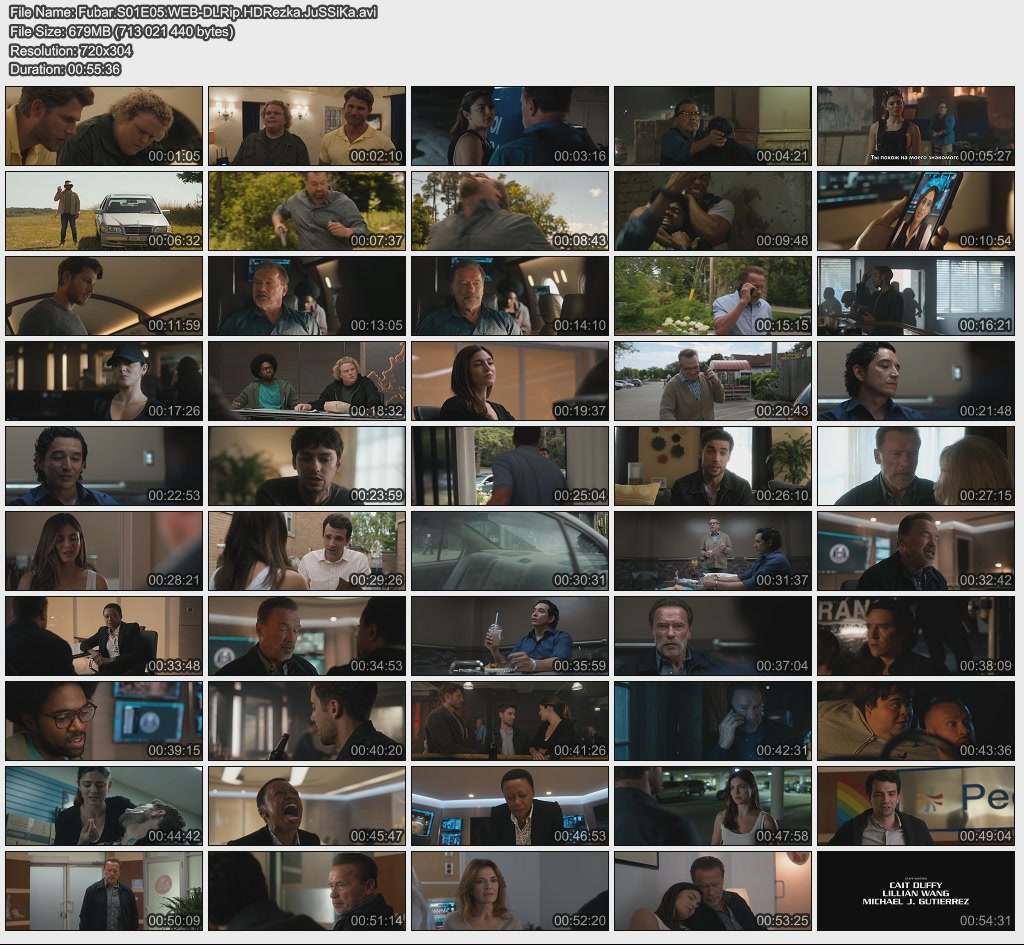Select the thumbnail stamped 00:02:10

click(x=307, y=126)
